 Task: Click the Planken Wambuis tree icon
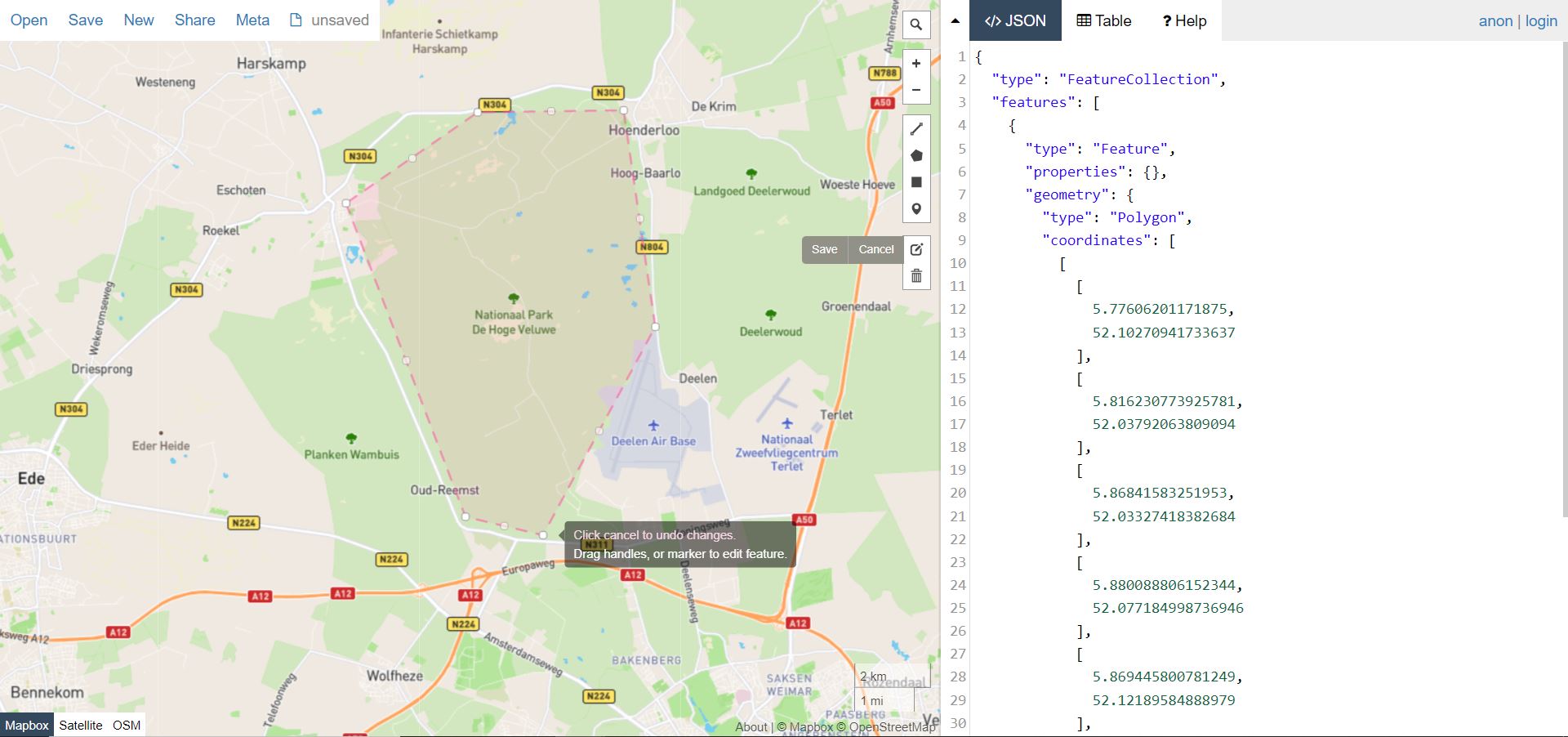click(351, 439)
